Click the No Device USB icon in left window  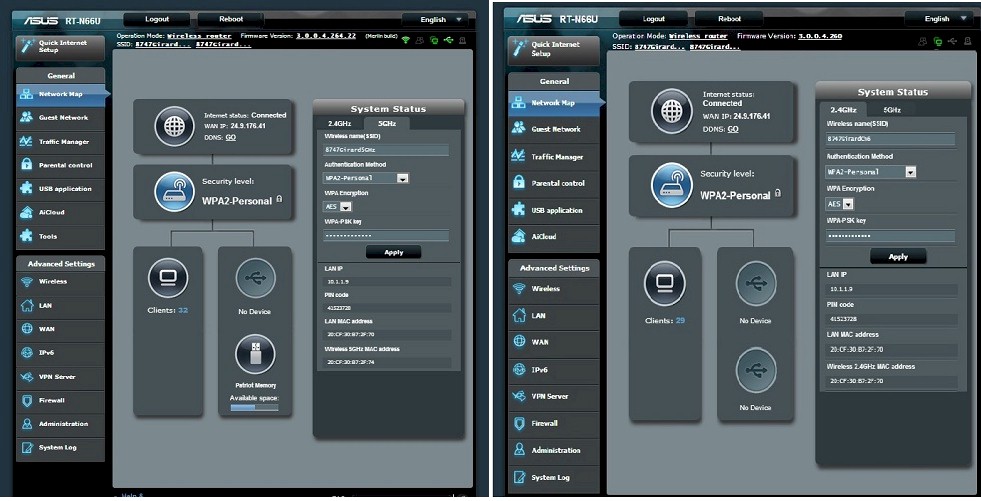255,278
